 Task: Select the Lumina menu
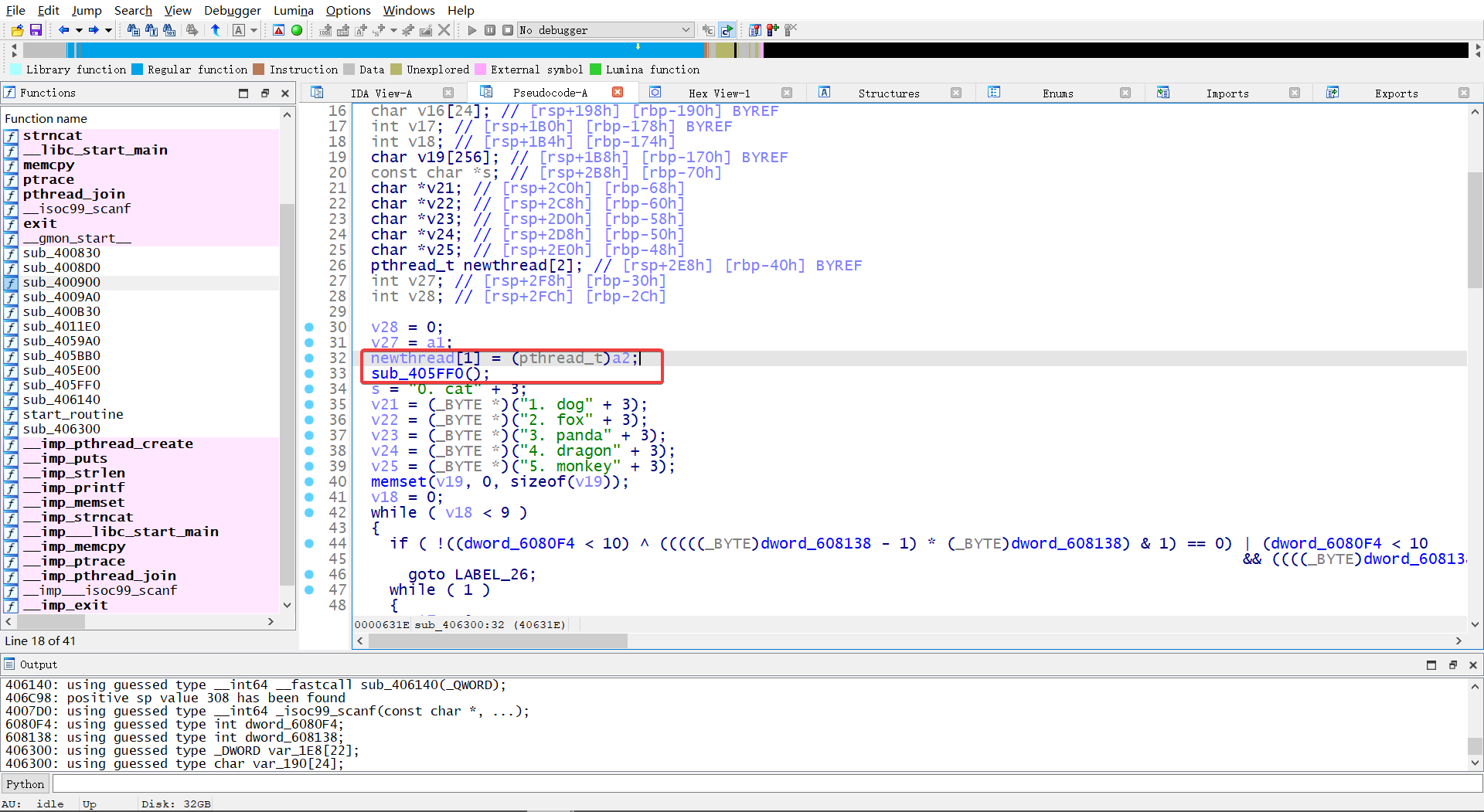(x=293, y=10)
